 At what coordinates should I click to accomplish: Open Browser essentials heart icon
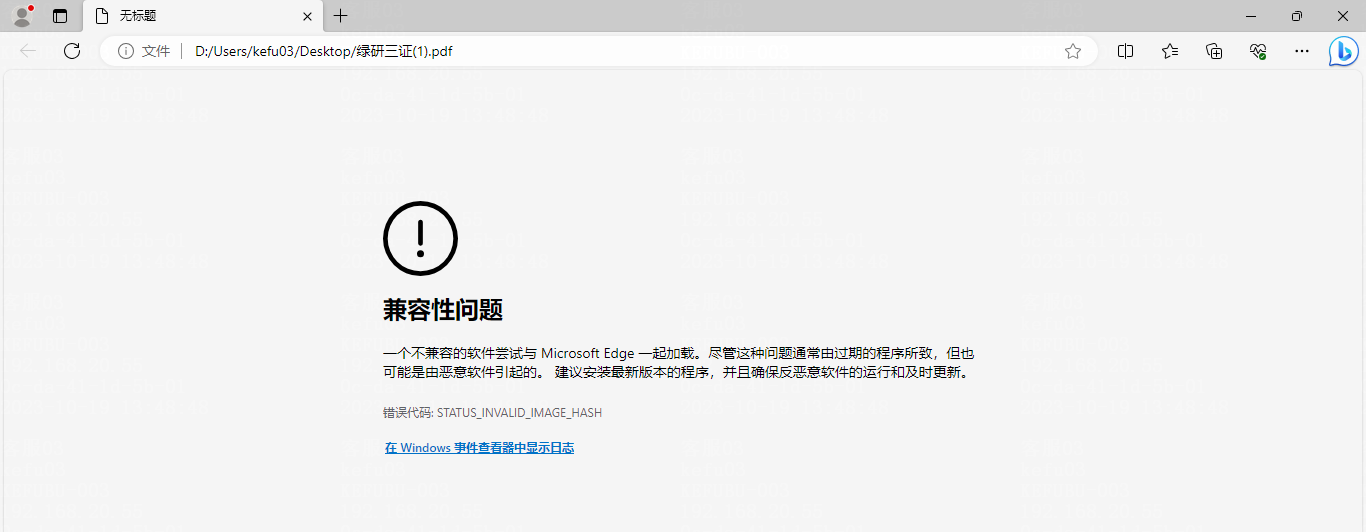[1258, 51]
